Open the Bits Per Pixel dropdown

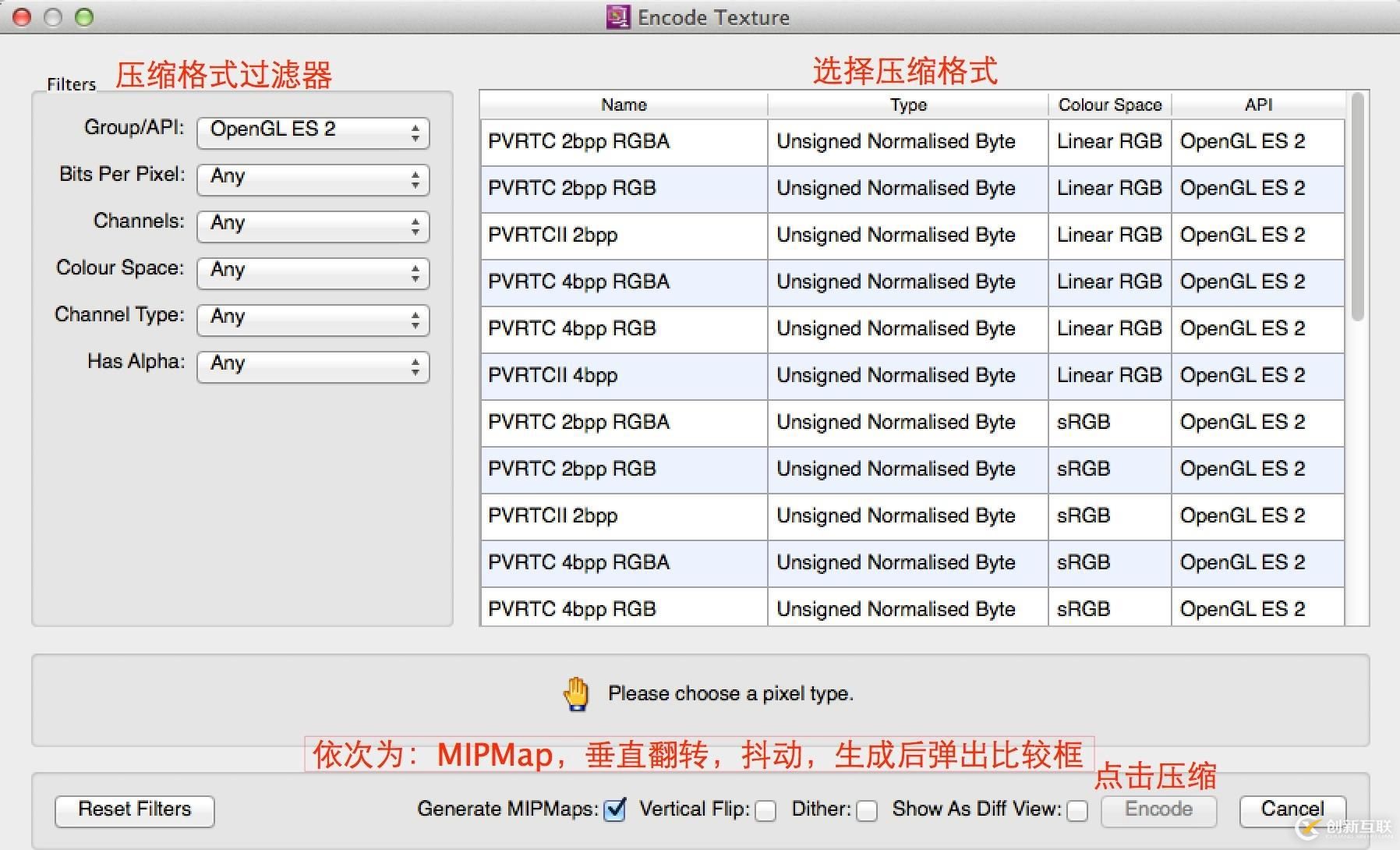[x=313, y=179]
